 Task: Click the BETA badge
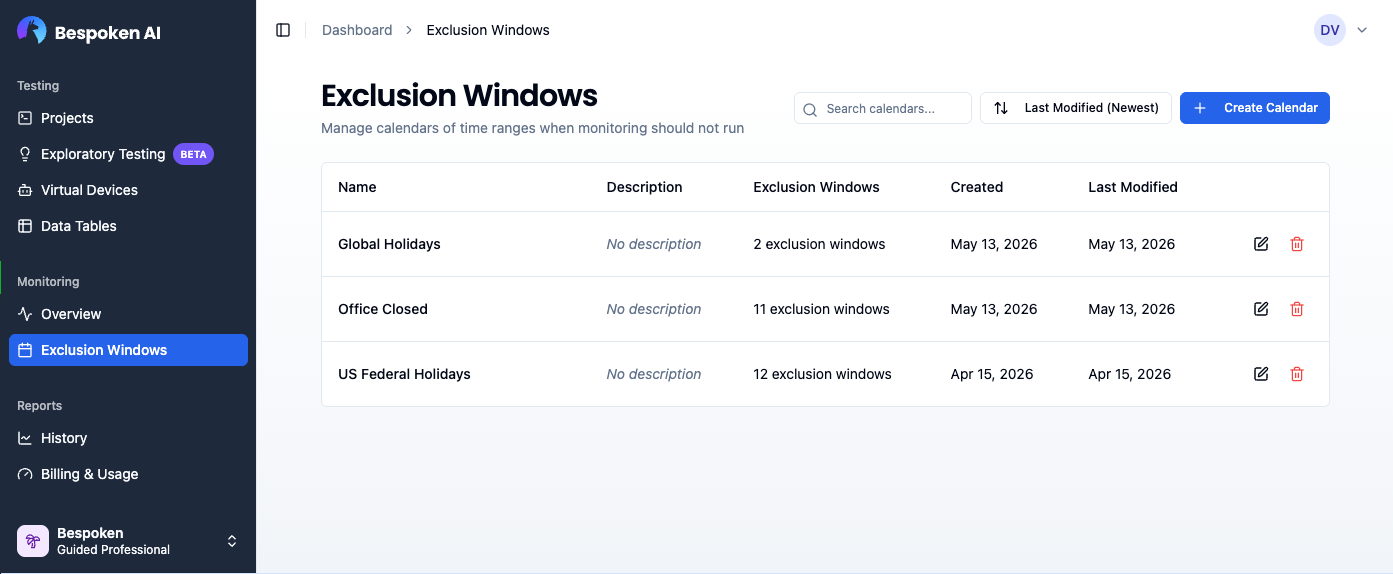pyautogui.click(x=194, y=154)
